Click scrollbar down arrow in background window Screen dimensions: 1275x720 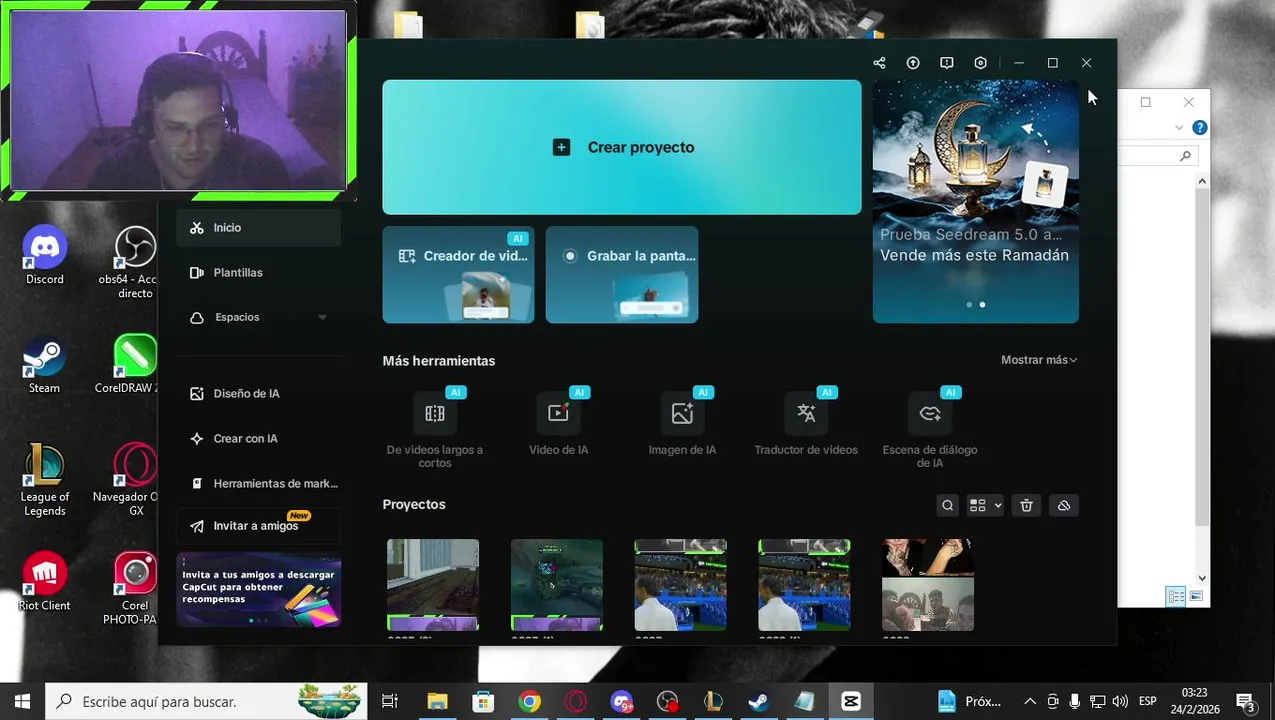[1202, 578]
